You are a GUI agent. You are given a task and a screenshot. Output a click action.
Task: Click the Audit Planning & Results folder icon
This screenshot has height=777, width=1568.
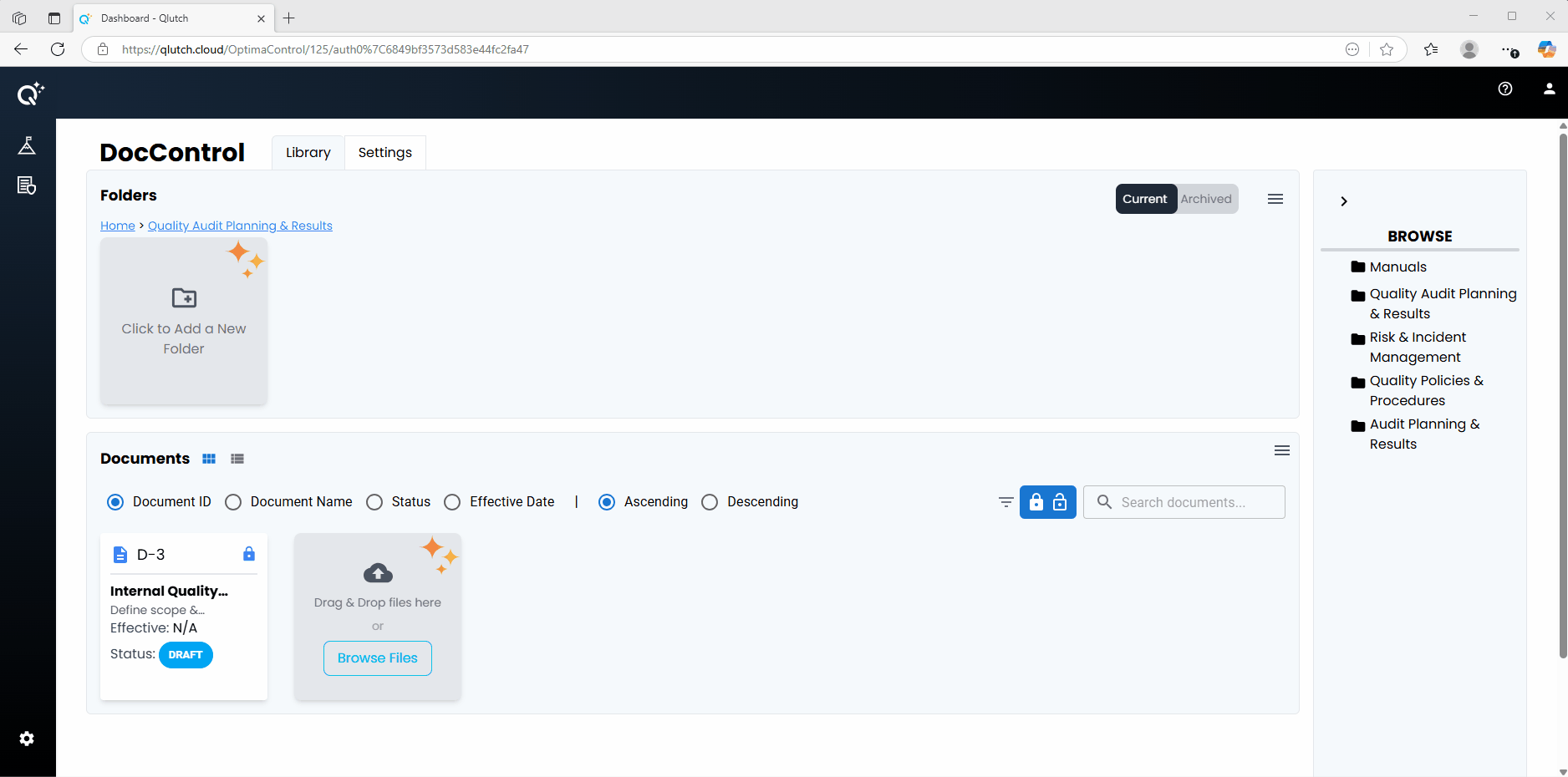coord(1358,425)
